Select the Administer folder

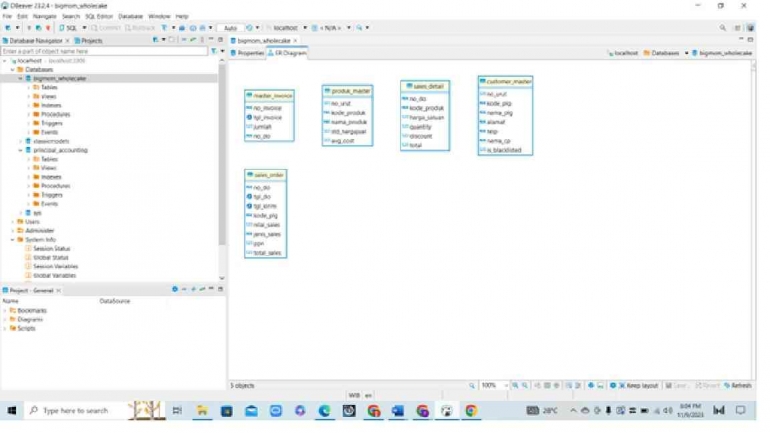tap(39, 231)
